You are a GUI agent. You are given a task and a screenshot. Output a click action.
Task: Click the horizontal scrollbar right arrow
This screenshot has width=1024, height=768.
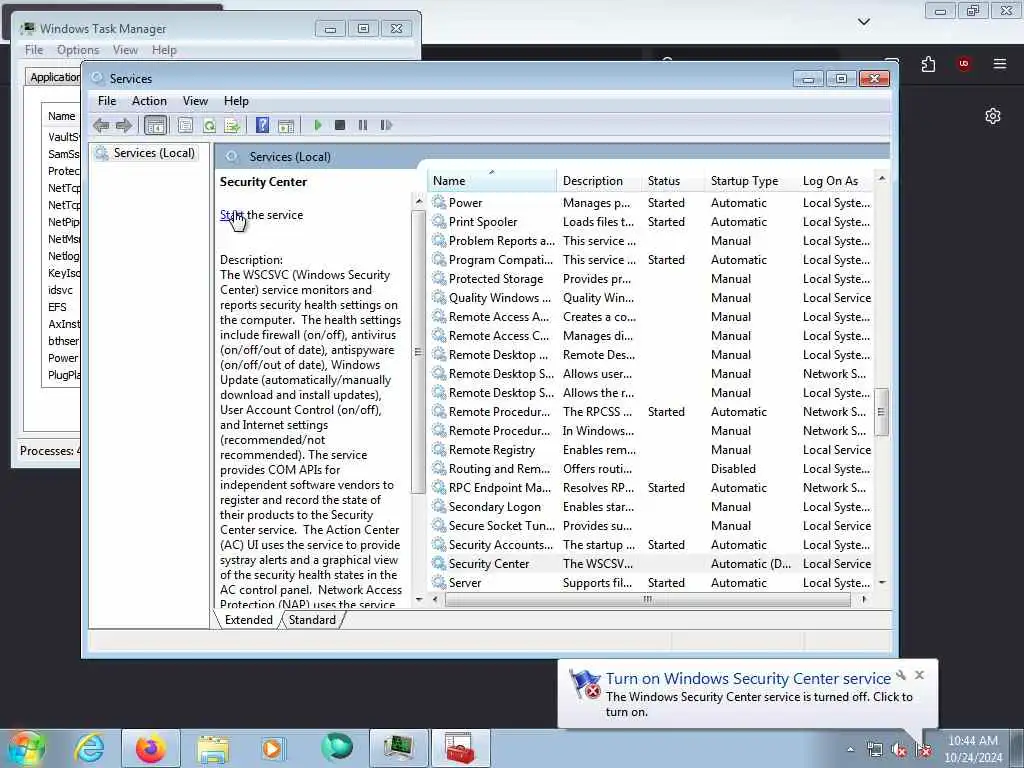click(x=864, y=599)
